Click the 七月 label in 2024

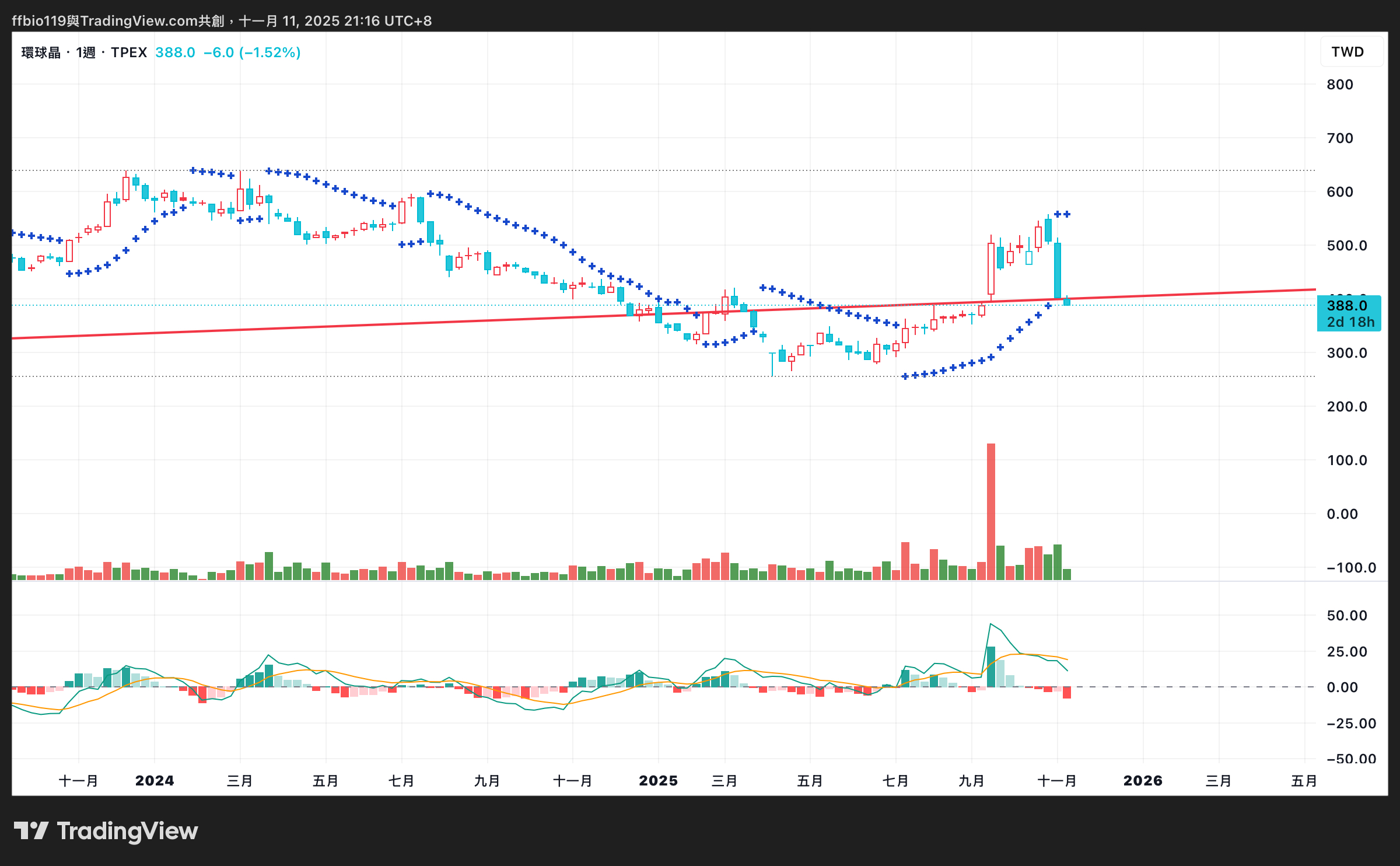tap(401, 781)
